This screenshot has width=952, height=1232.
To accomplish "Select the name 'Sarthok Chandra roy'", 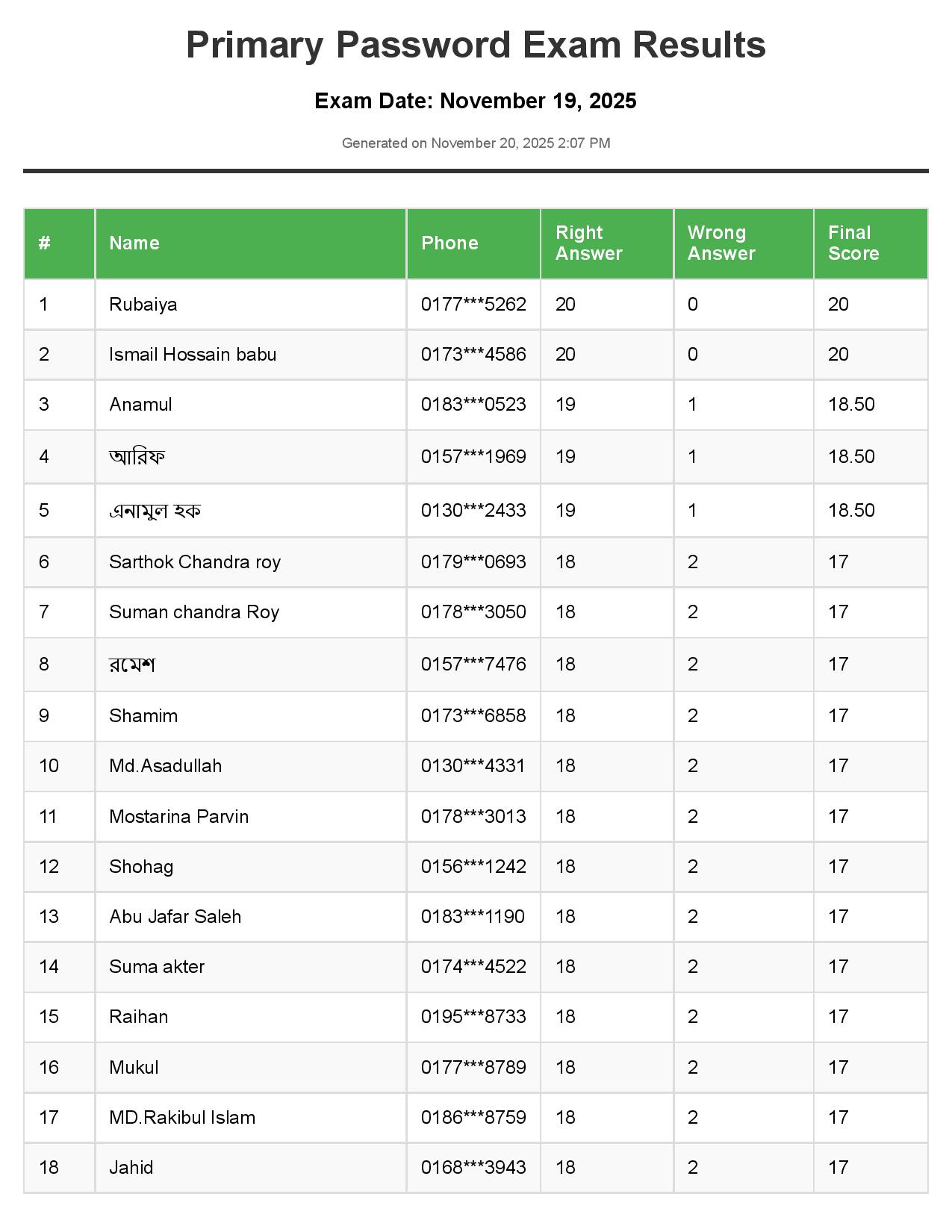I will point(195,562).
